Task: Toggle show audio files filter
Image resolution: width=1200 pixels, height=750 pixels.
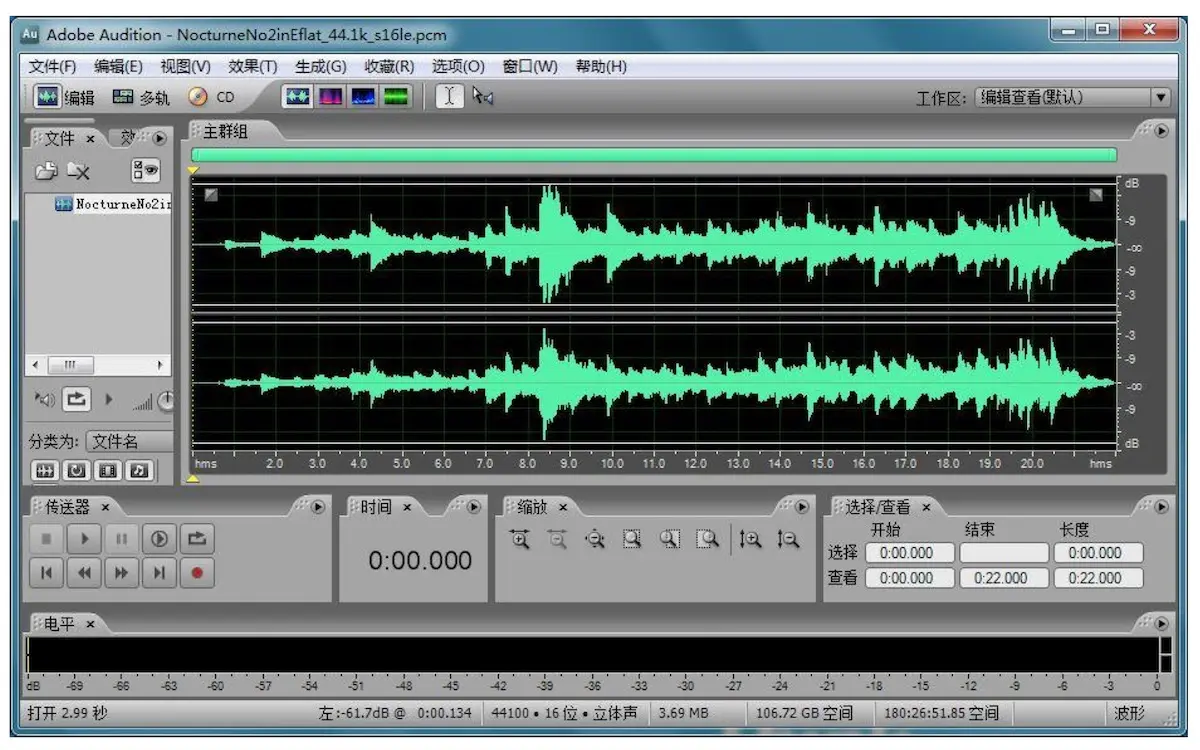Action: pos(43,470)
